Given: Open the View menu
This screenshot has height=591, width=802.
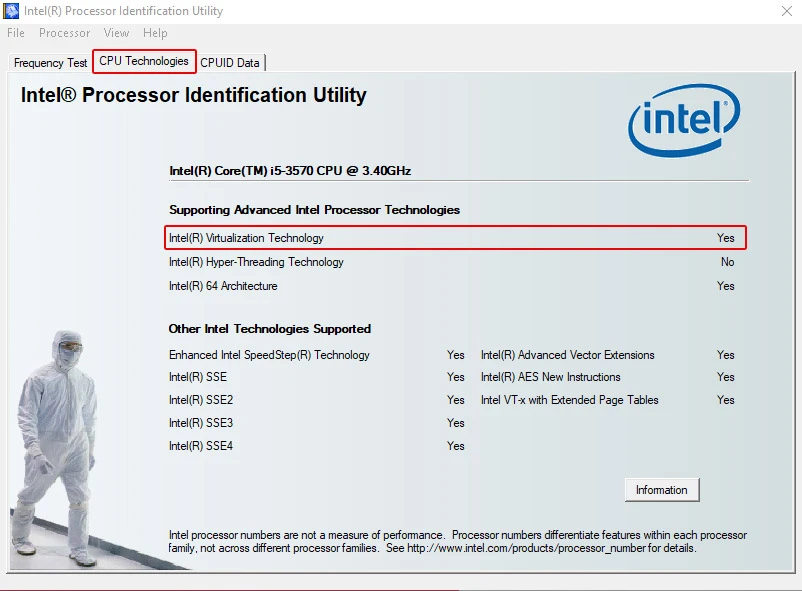Looking at the screenshot, I should click(116, 32).
